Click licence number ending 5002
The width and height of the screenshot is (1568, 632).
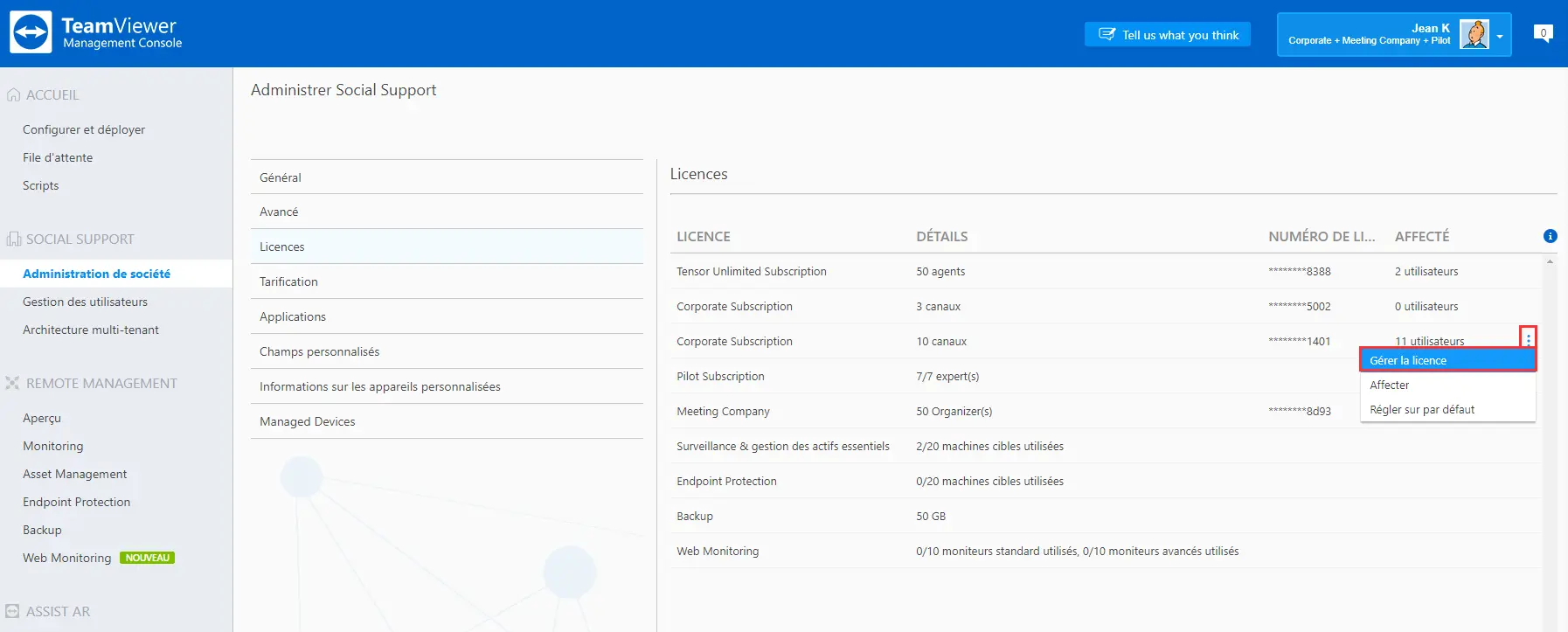click(x=1300, y=306)
